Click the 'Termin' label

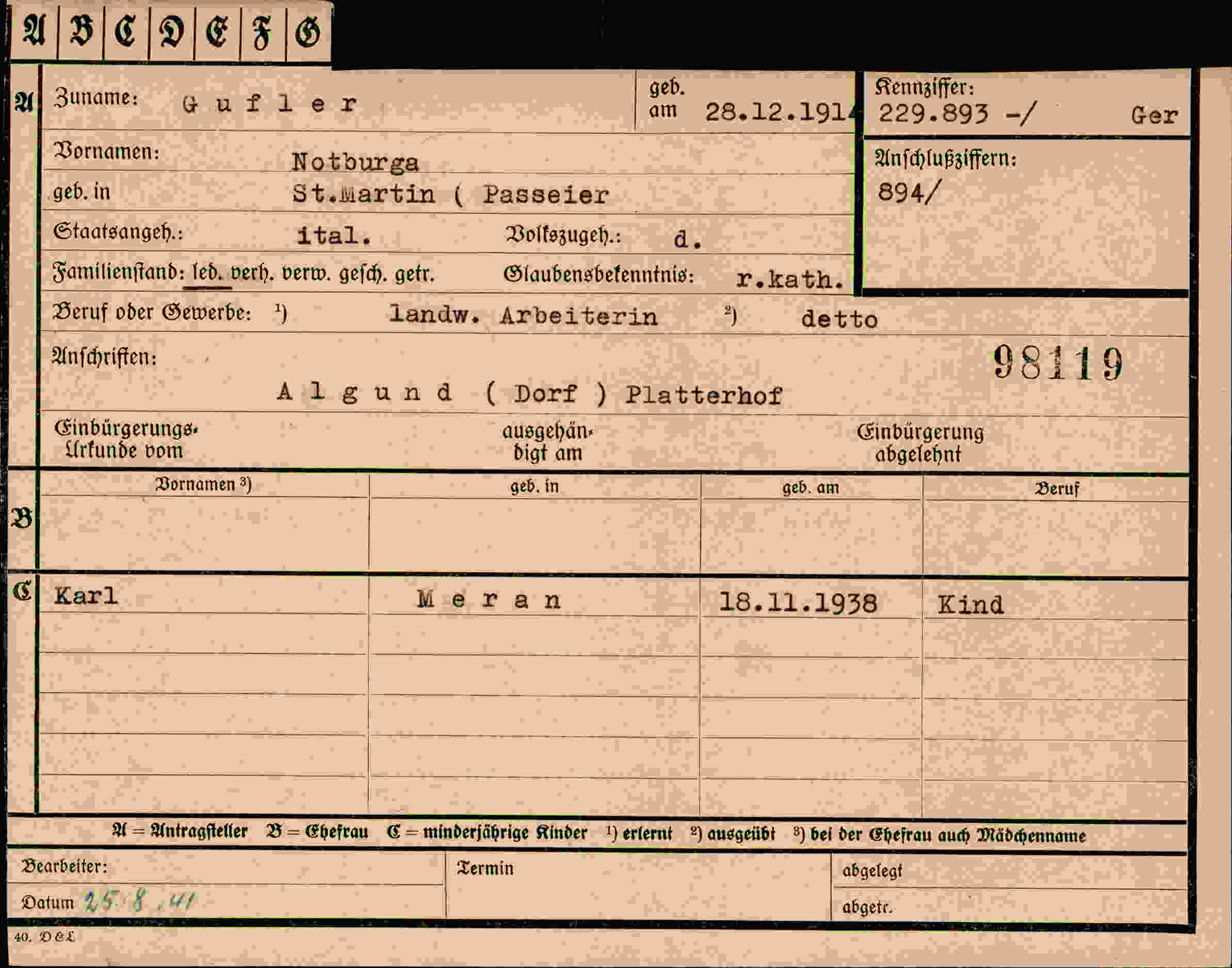485,868
